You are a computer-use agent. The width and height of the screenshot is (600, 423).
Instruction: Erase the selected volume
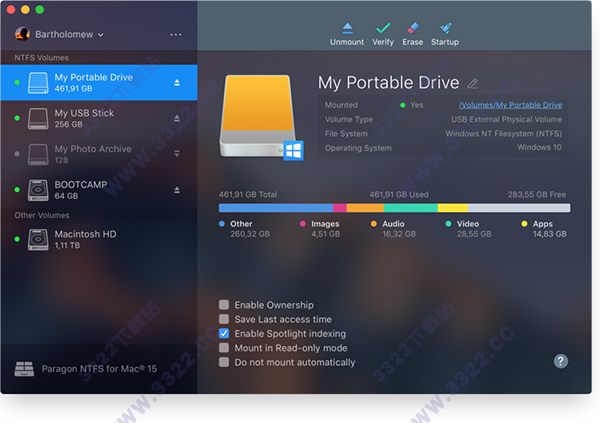(x=412, y=34)
